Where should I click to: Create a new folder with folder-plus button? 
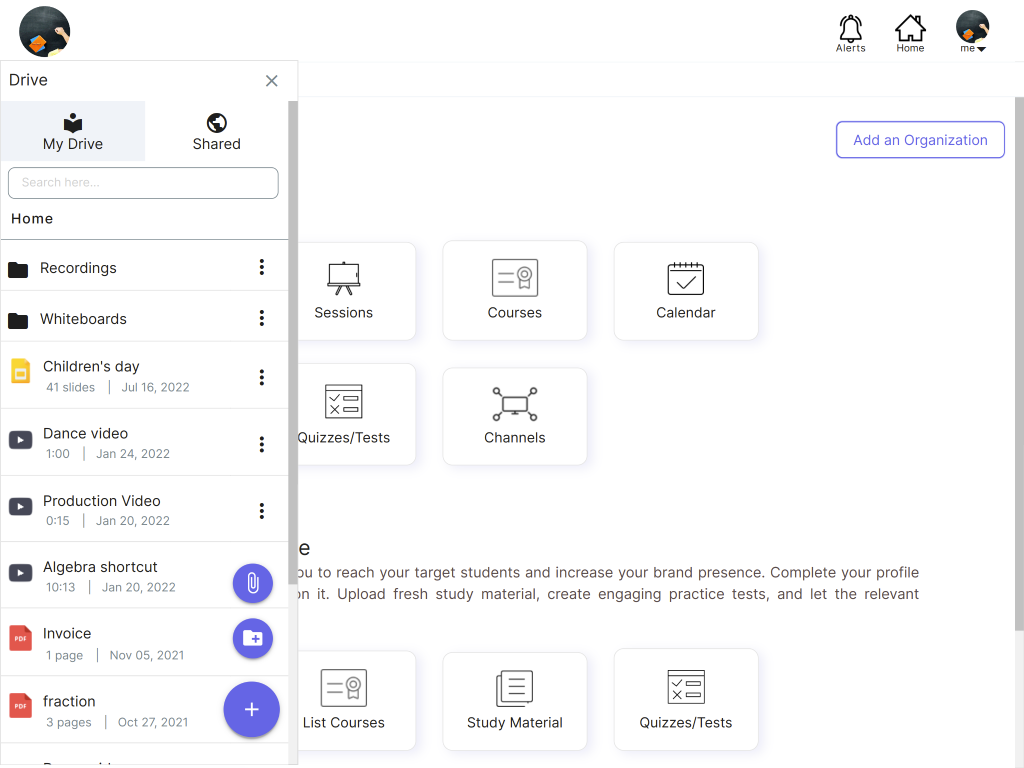(253, 638)
